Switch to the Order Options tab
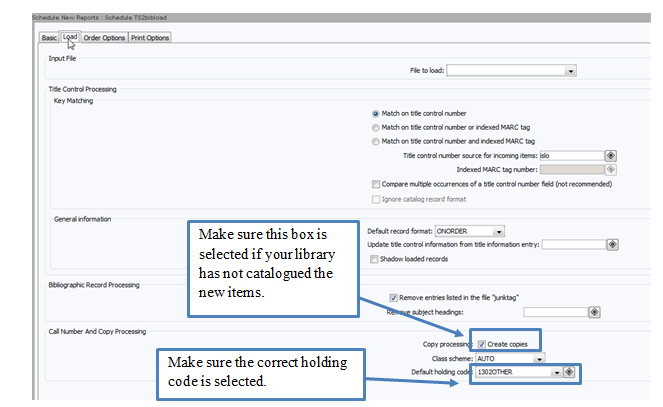 pos(104,38)
